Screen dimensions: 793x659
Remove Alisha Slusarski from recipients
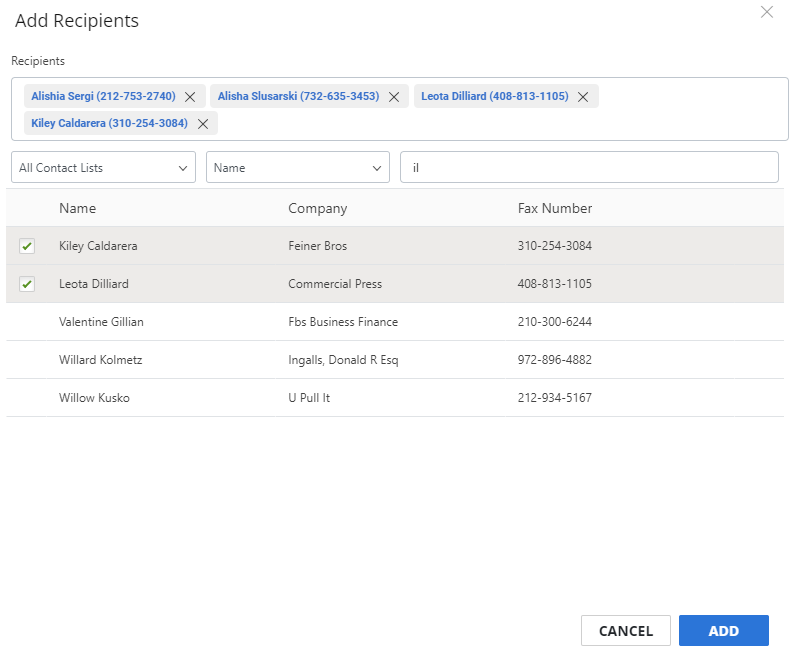click(394, 97)
